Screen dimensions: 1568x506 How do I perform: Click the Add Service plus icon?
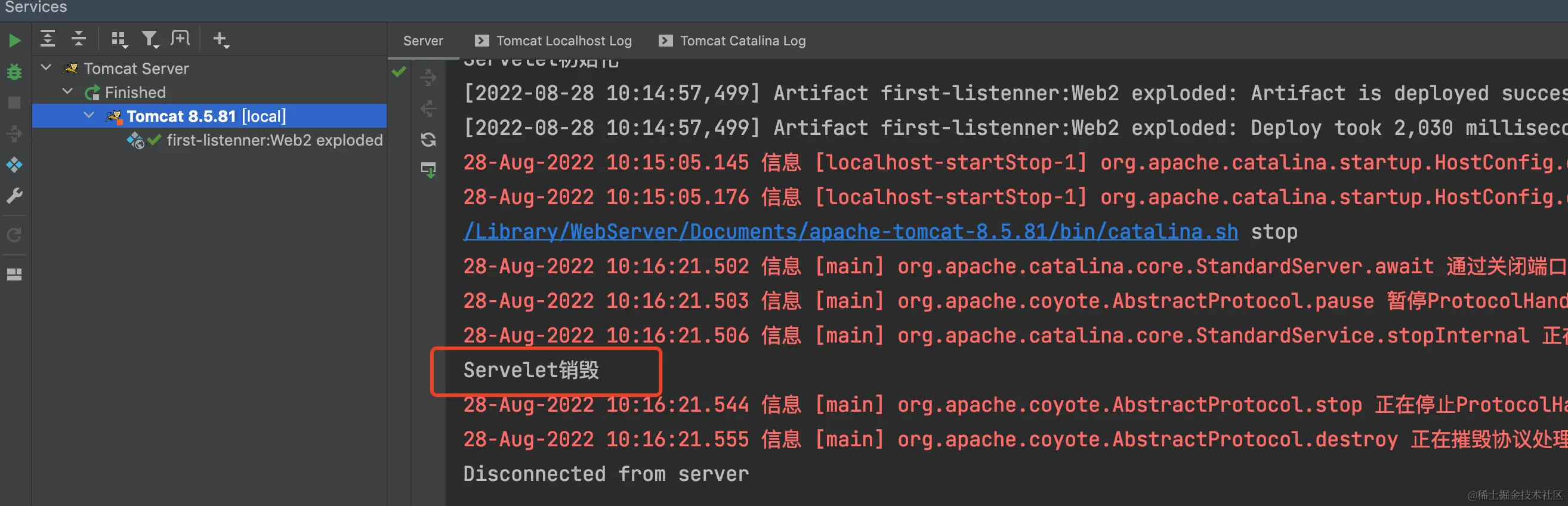(220, 39)
